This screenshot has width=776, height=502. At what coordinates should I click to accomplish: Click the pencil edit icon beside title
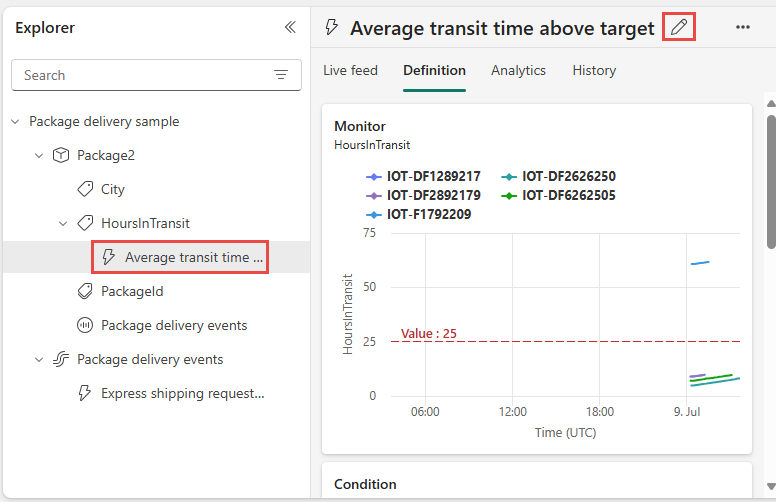[679, 27]
